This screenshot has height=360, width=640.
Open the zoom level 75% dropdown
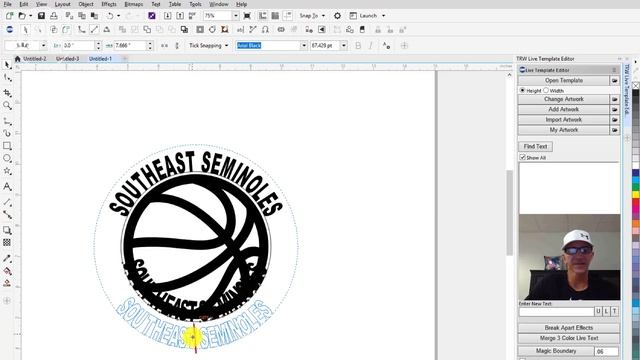click(x=236, y=16)
